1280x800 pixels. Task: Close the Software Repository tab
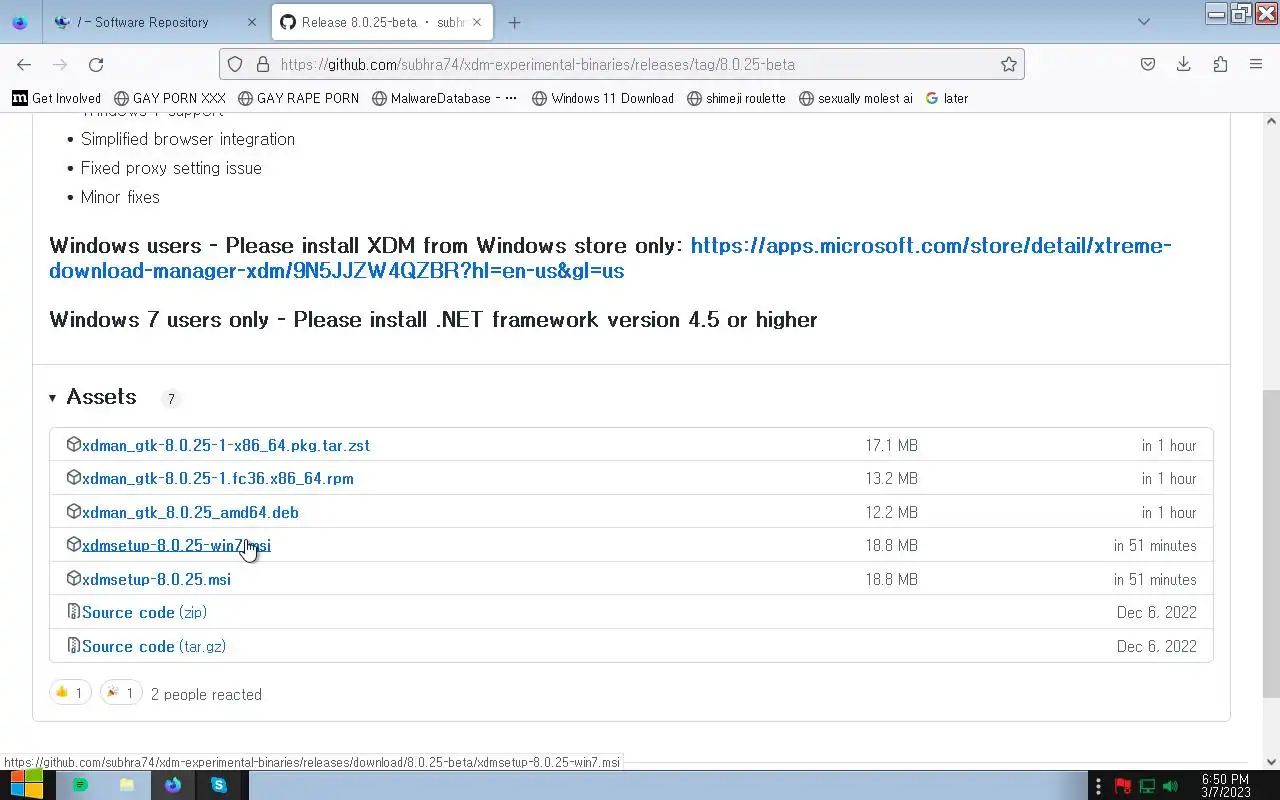(251, 22)
